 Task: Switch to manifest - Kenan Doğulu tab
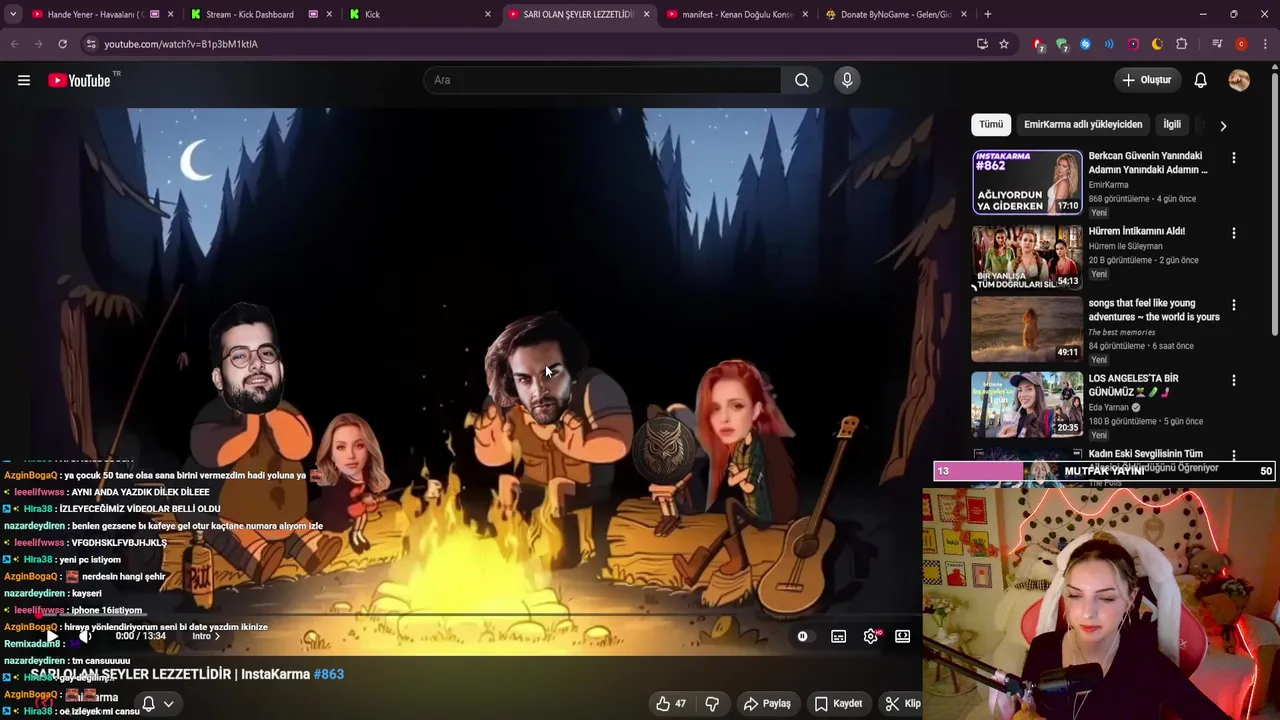tap(738, 14)
